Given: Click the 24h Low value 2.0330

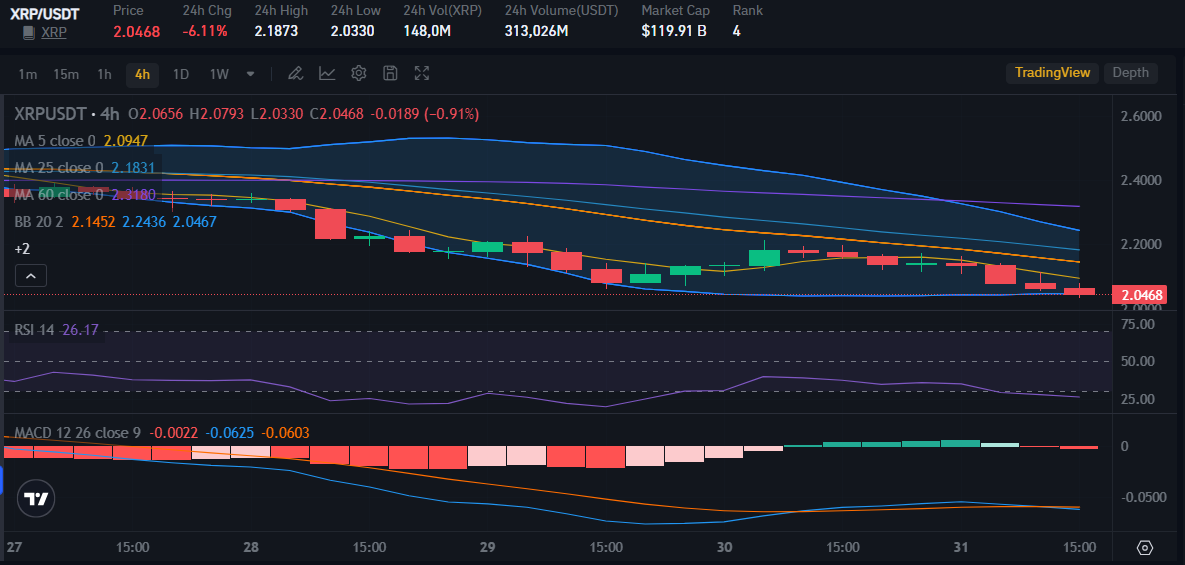Looking at the screenshot, I should [x=352, y=32].
